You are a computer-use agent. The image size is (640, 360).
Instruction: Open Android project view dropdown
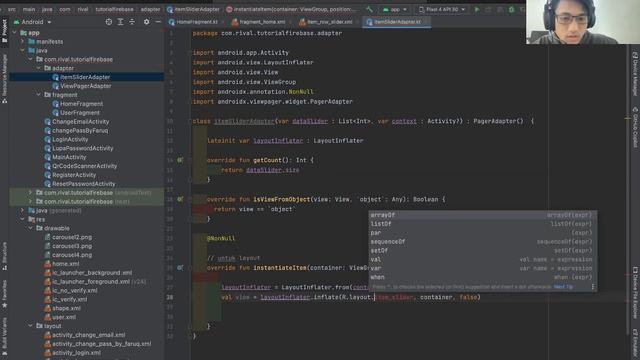[33, 22]
